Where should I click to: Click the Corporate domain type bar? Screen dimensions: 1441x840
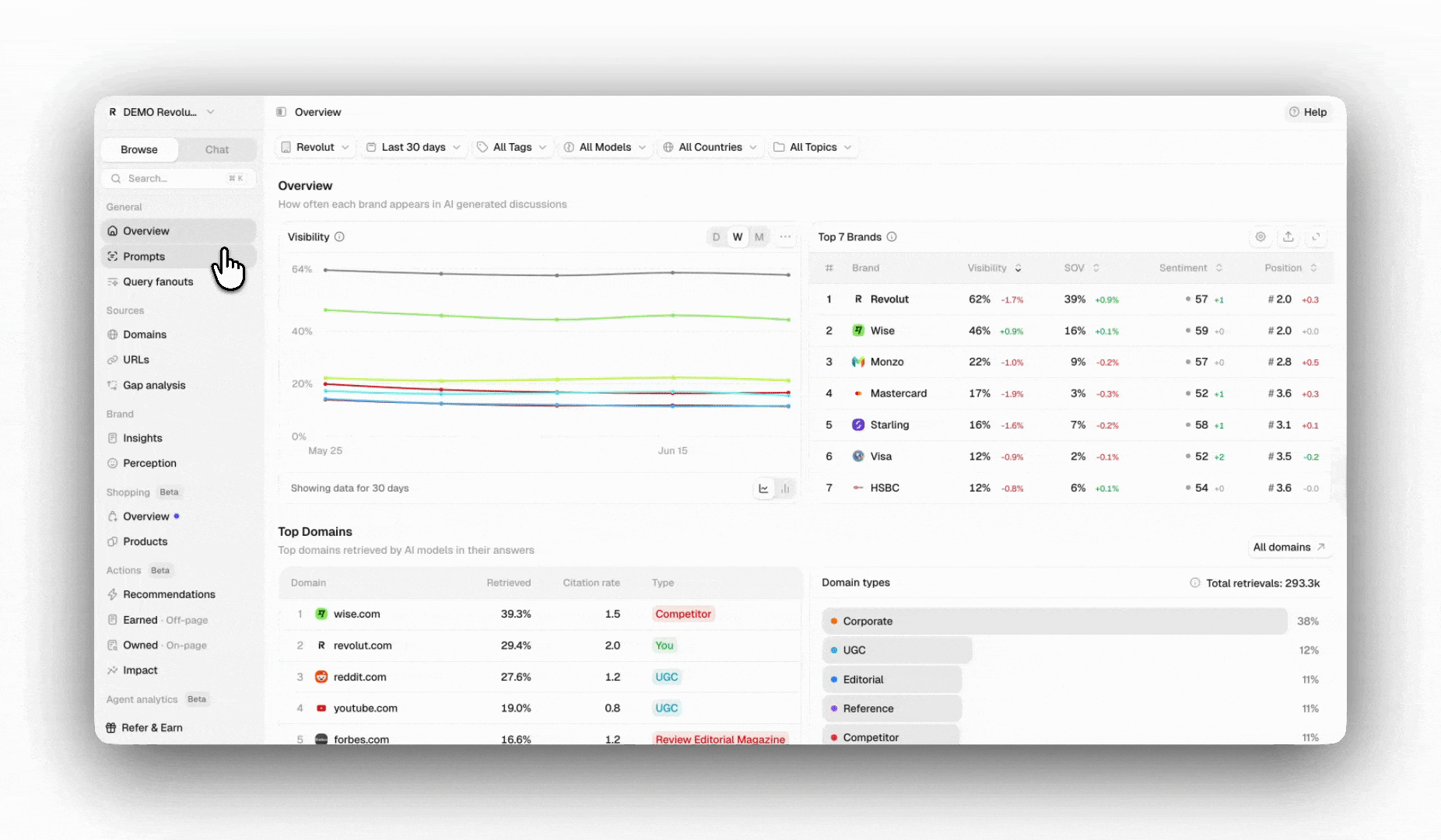[1054, 621]
